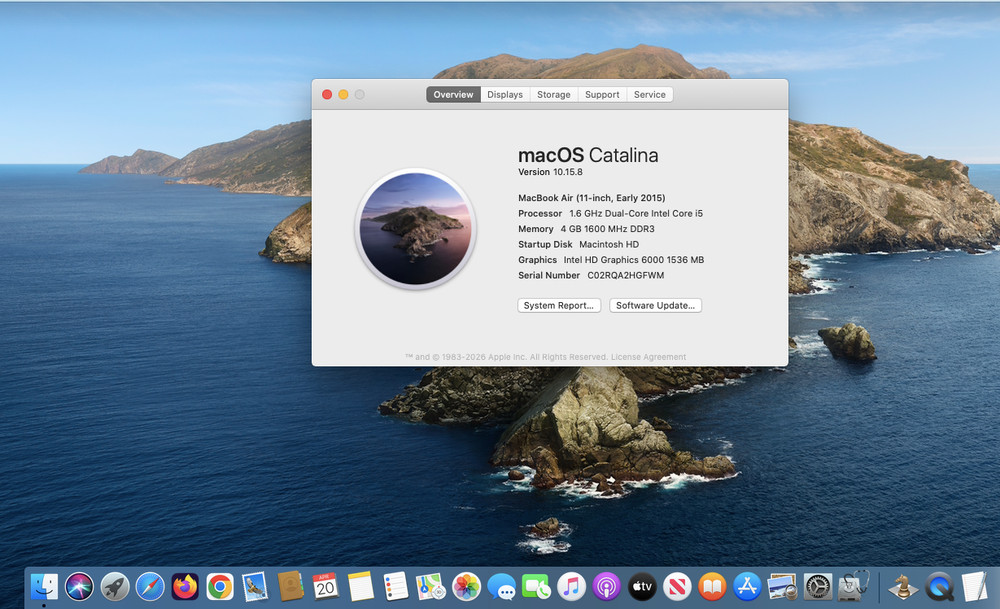The height and width of the screenshot is (609, 1000).
Task: Open Contacts address book icon
Action: tap(290, 587)
